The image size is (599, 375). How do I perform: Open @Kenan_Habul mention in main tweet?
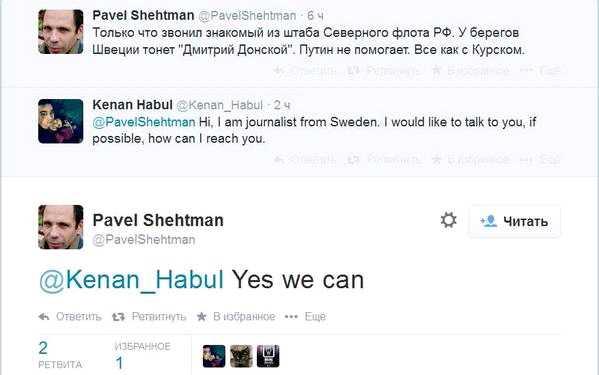click(x=131, y=280)
